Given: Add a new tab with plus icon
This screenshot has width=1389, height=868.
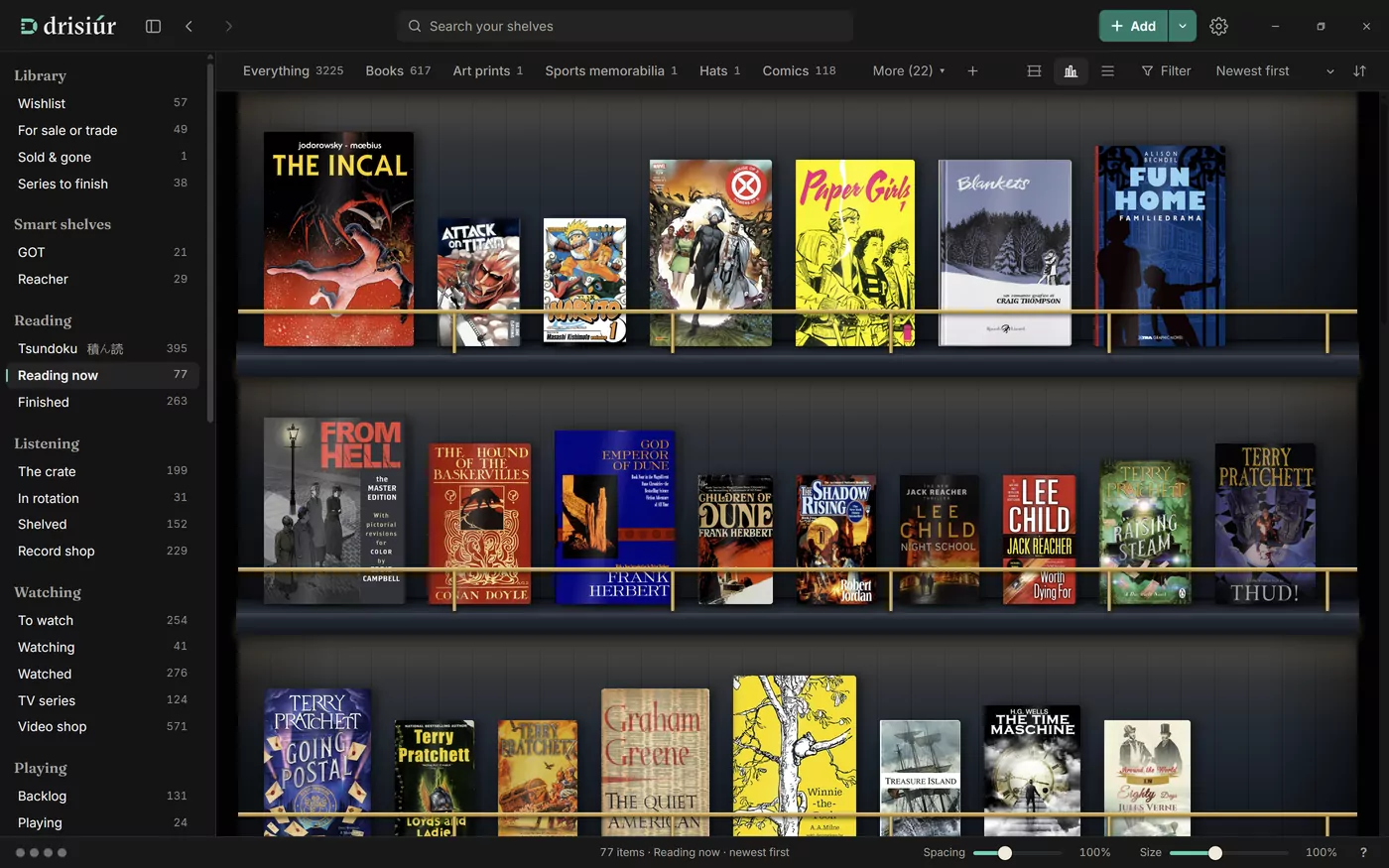Looking at the screenshot, I should coord(972,71).
